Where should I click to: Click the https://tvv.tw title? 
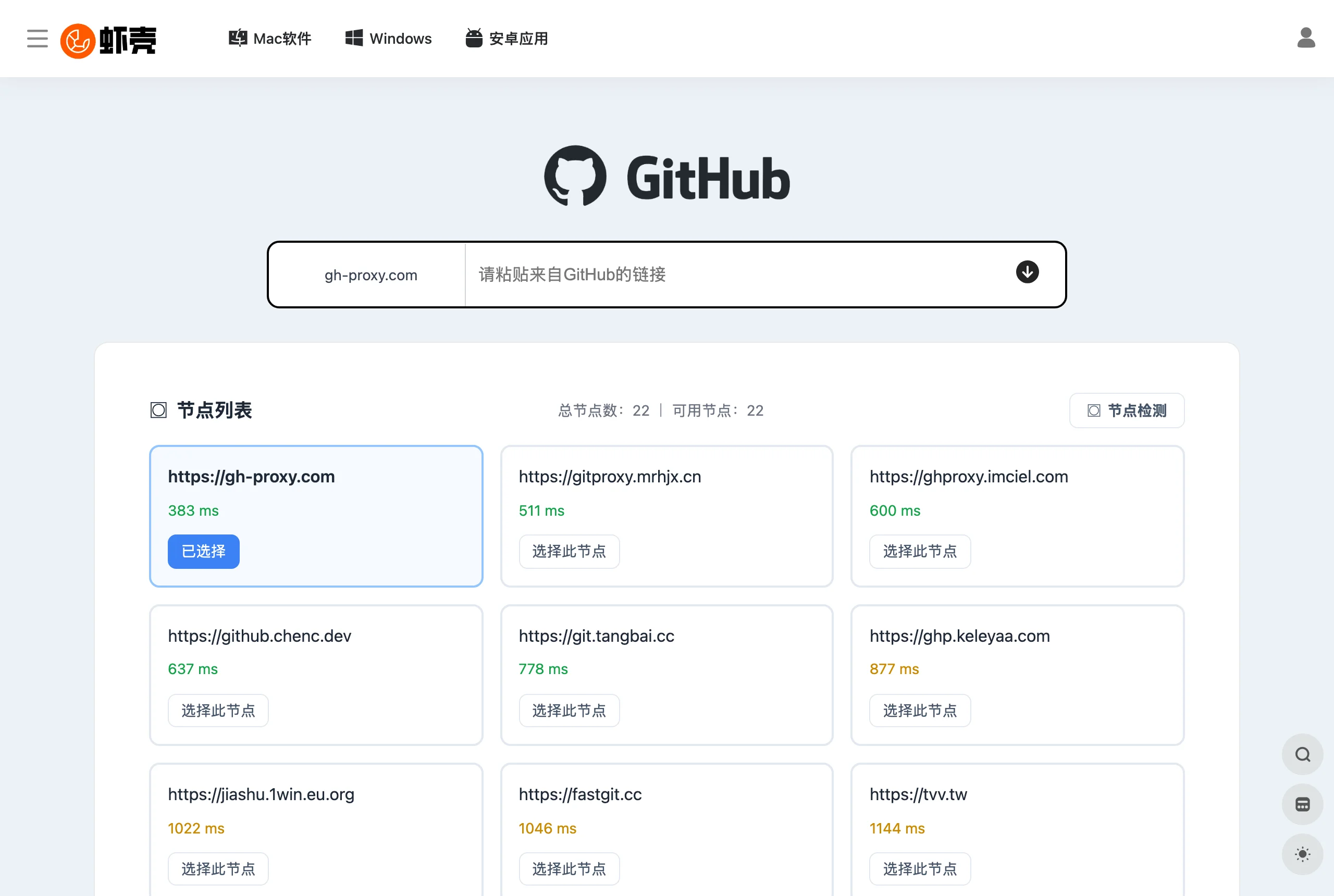(x=918, y=794)
